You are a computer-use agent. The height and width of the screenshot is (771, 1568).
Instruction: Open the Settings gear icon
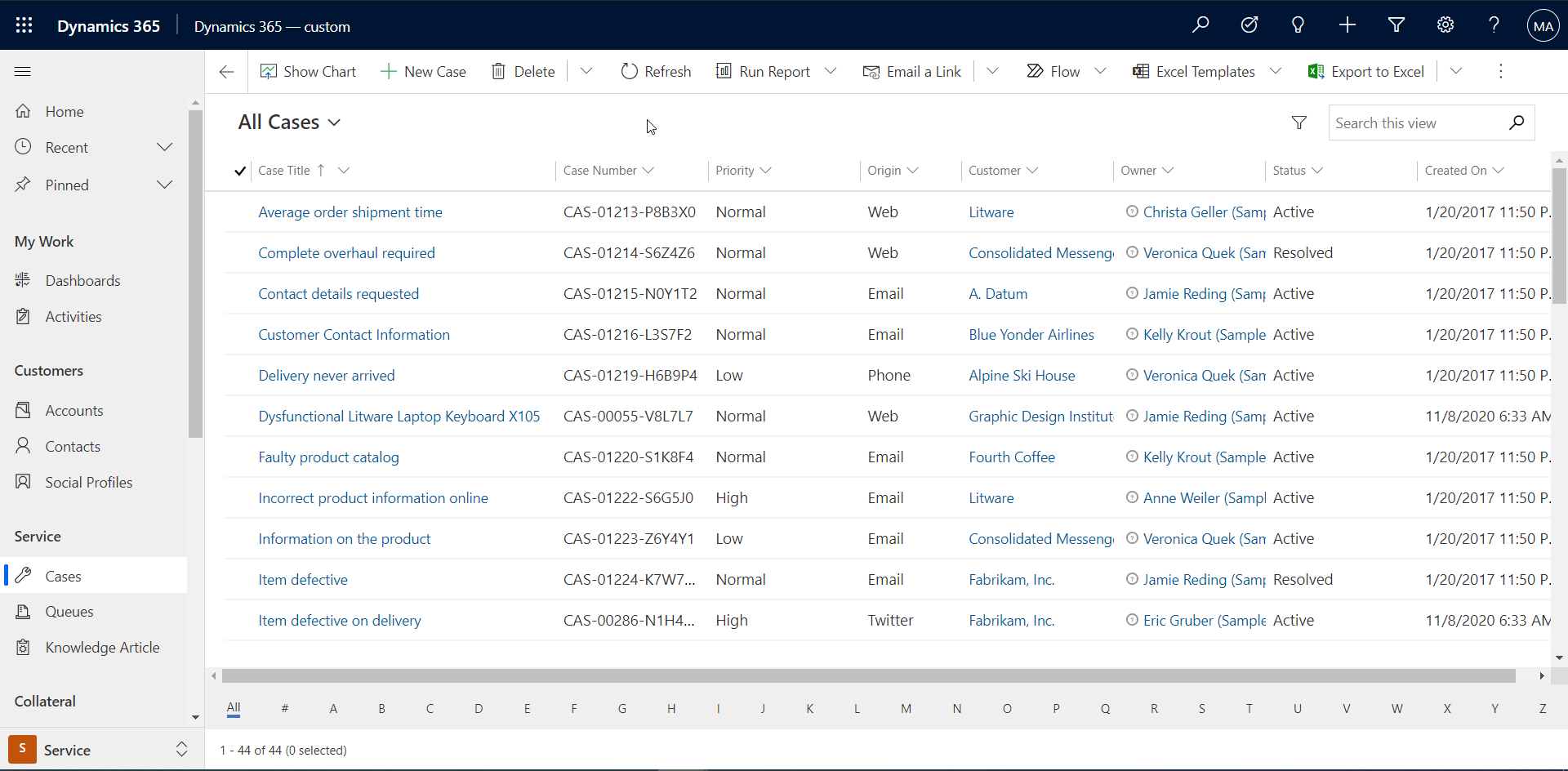coord(1445,25)
